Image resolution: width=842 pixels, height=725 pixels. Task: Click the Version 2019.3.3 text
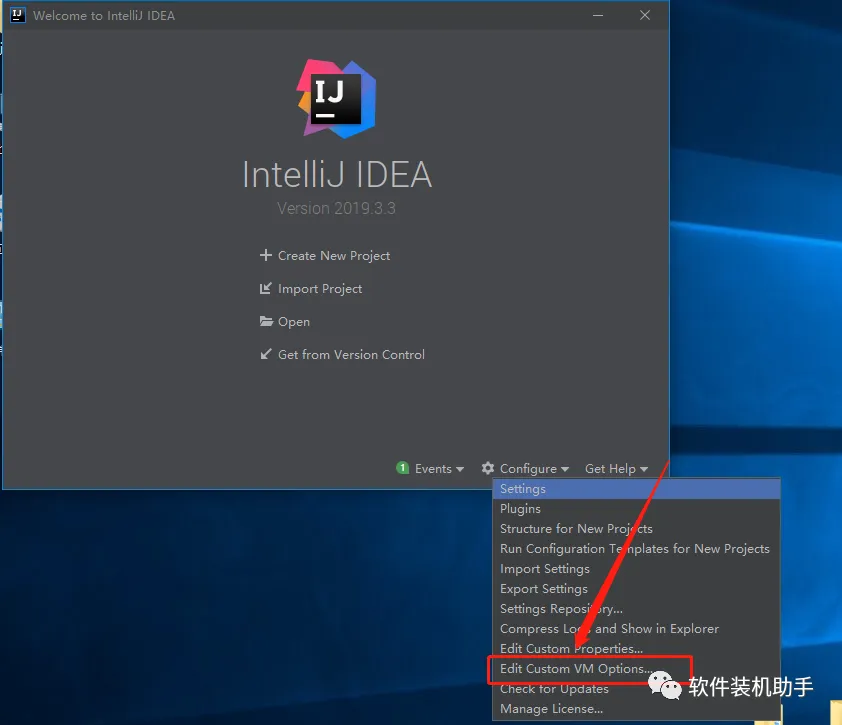336,208
